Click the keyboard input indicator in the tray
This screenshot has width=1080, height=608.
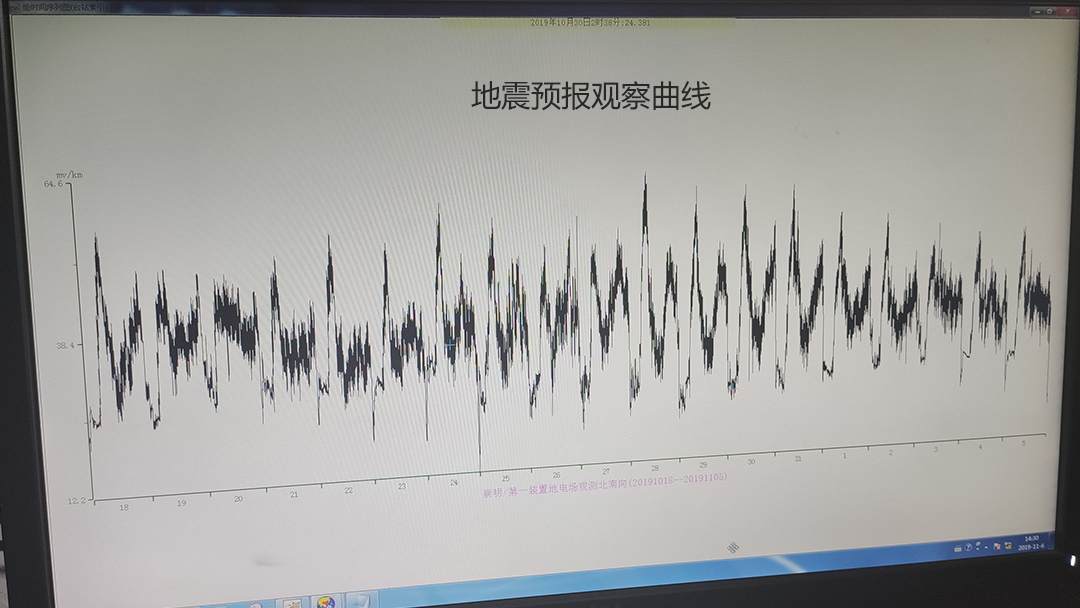(957, 547)
